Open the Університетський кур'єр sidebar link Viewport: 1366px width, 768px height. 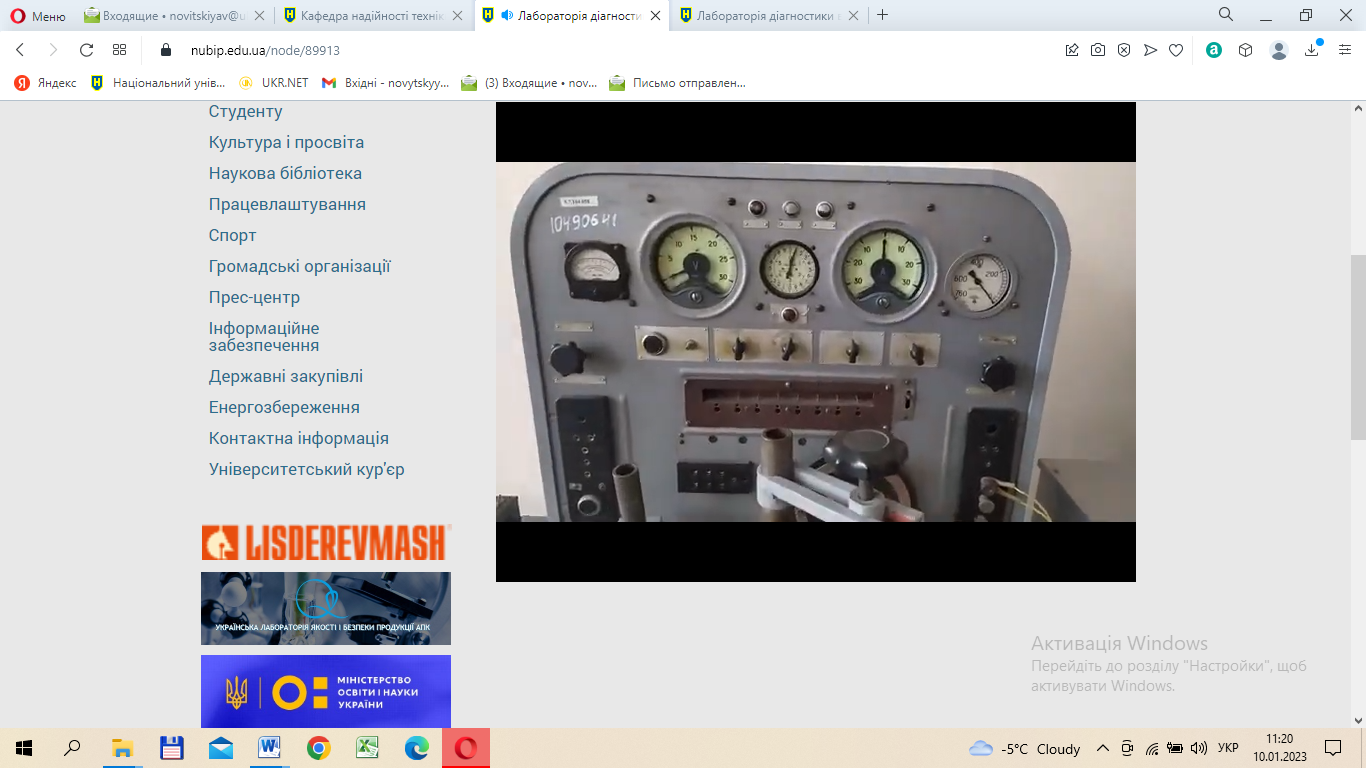coord(307,470)
